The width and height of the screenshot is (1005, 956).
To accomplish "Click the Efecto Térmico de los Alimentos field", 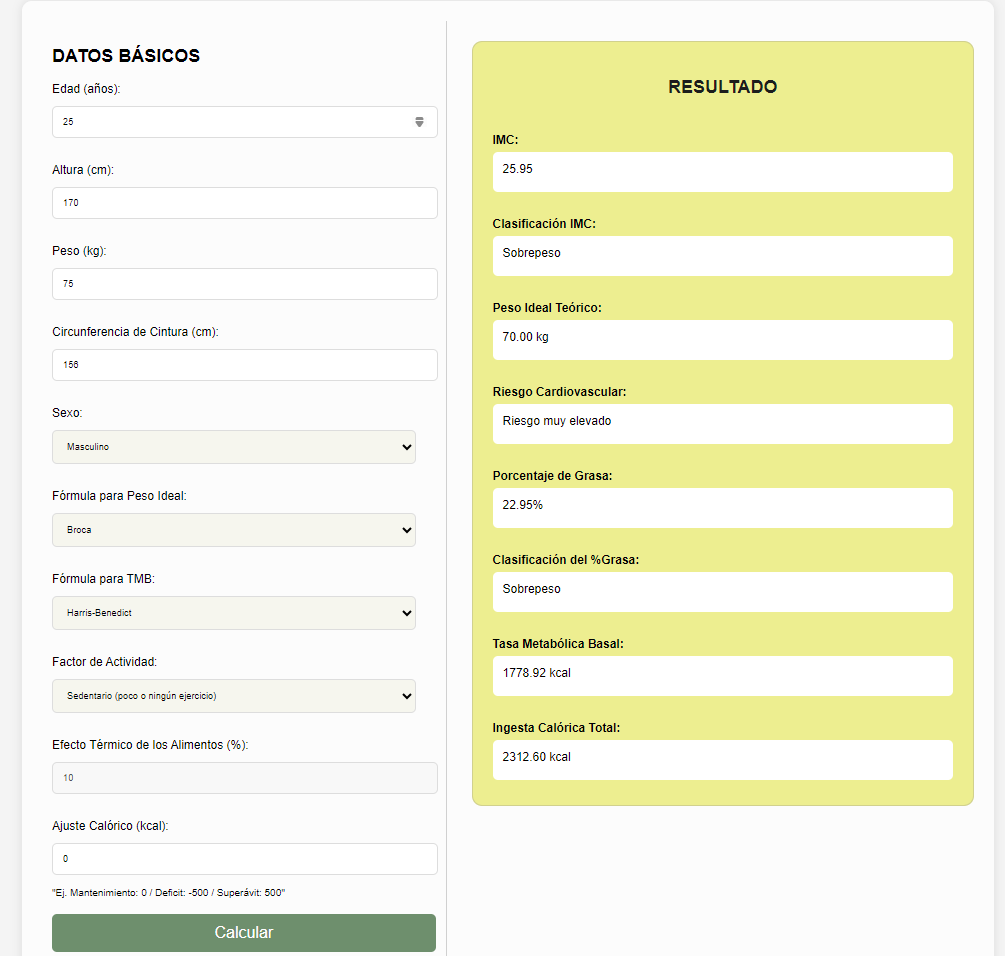I will click(x=244, y=778).
